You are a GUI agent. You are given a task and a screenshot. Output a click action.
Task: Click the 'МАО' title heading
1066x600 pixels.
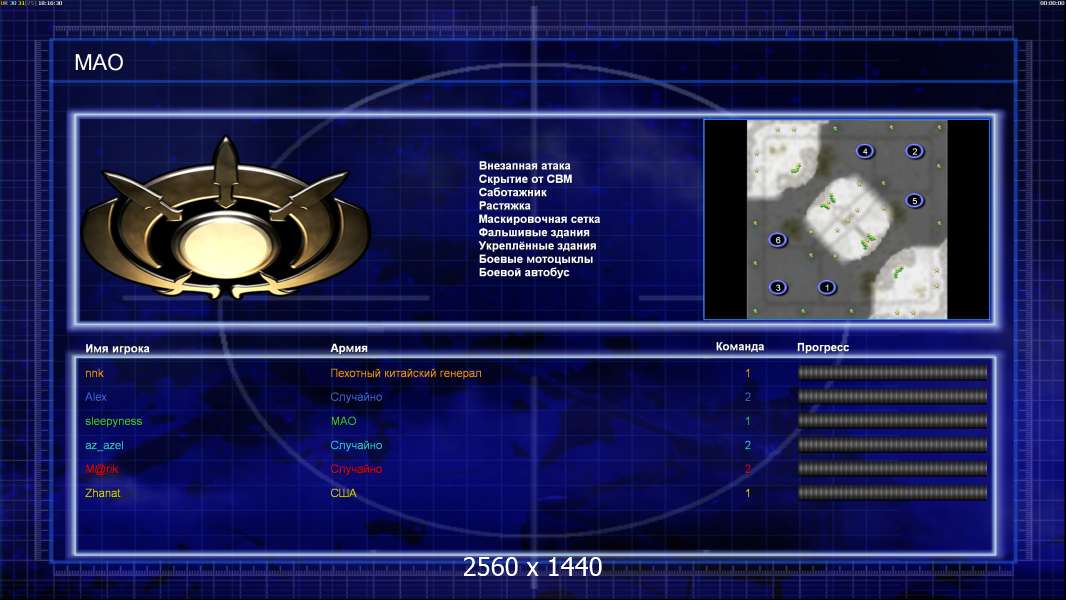(99, 63)
